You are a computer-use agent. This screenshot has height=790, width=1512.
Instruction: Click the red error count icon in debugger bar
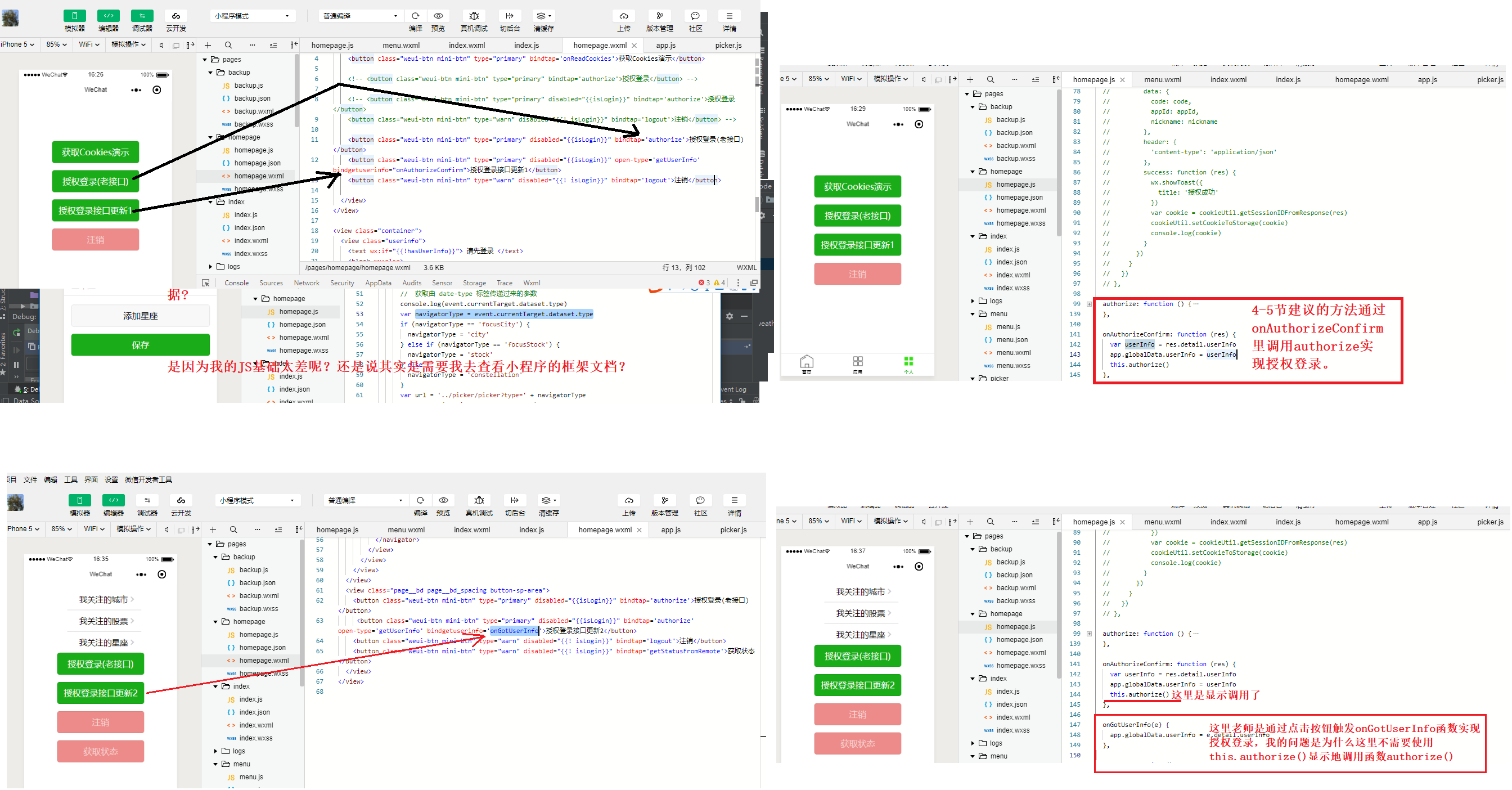coord(701,283)
